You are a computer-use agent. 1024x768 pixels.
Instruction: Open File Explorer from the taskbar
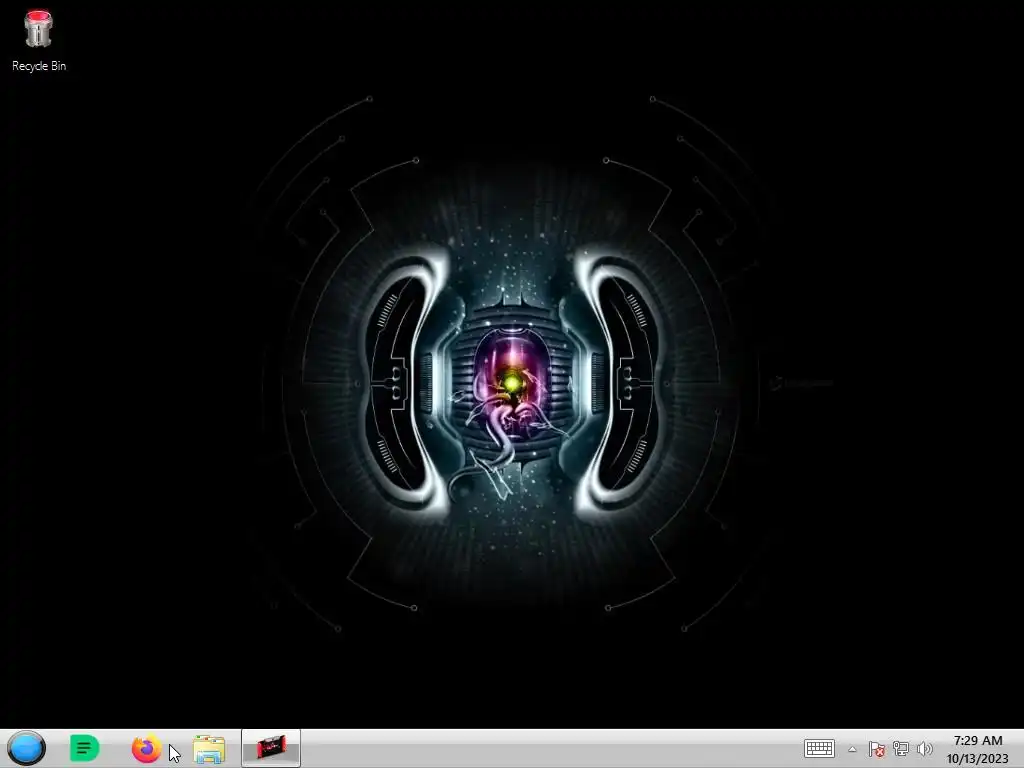pyautogui.click(x=209, y=749)
